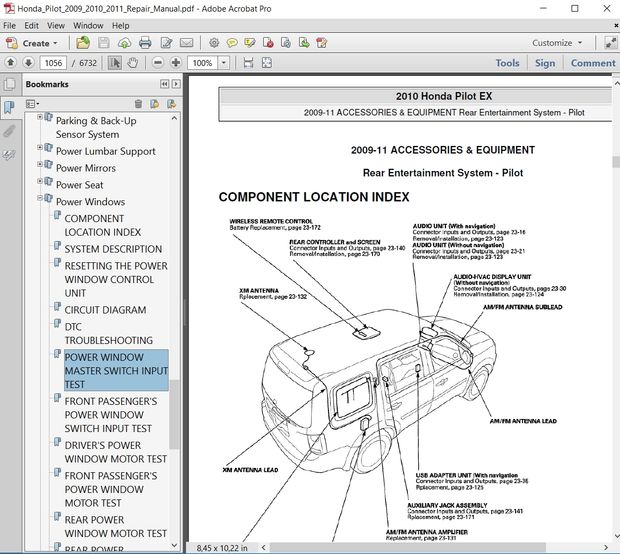
Task: Expand the Power Mirrors bookmark
Action: [40, 164]
